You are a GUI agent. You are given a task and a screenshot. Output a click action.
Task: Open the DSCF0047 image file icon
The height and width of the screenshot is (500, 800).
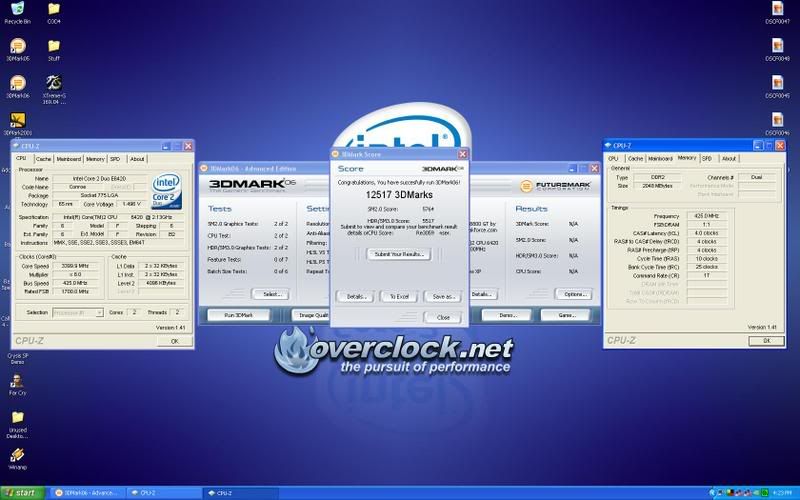point(776,8)
